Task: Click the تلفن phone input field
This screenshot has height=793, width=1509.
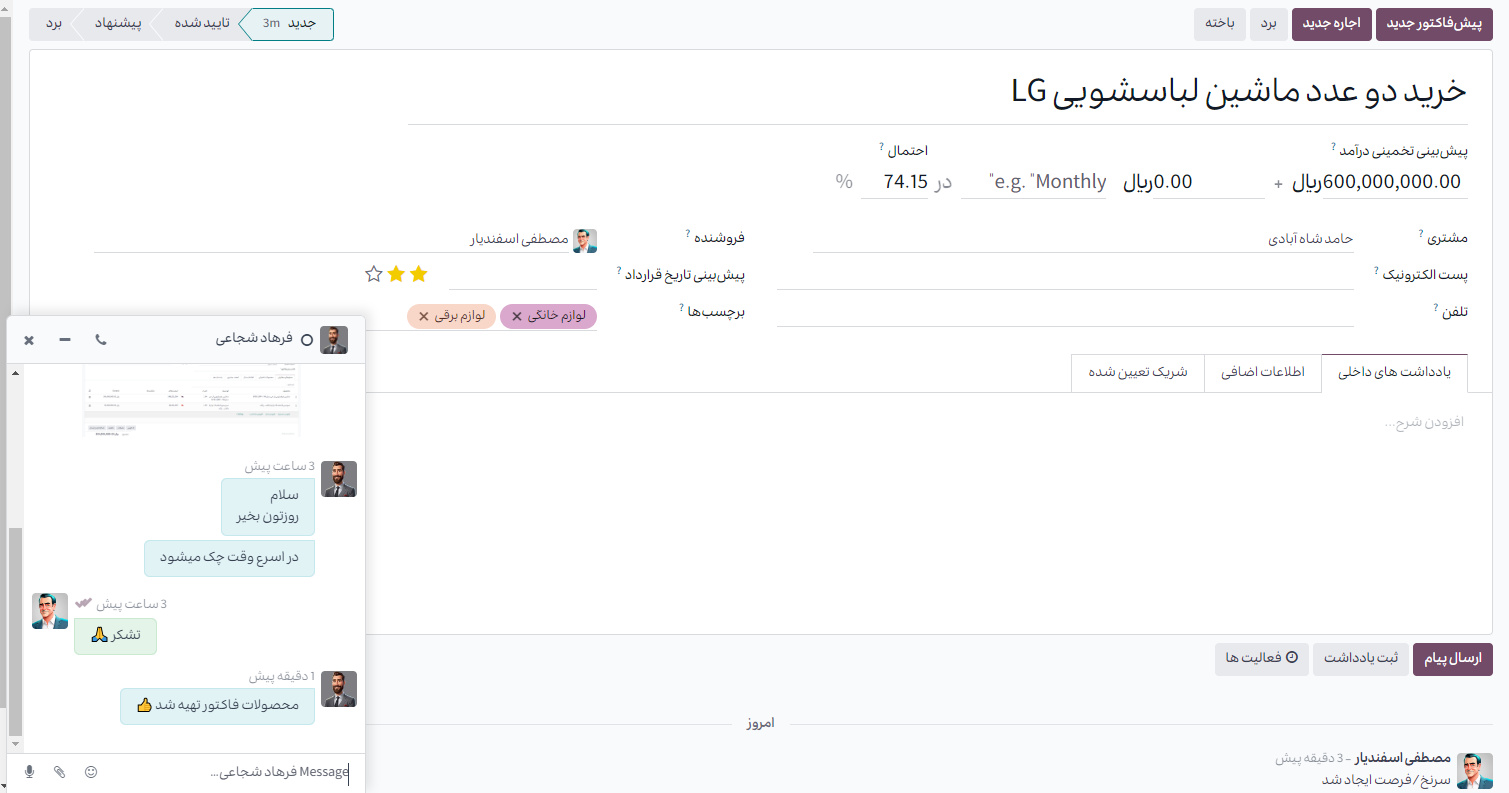Action: (x=1065, y=313)
